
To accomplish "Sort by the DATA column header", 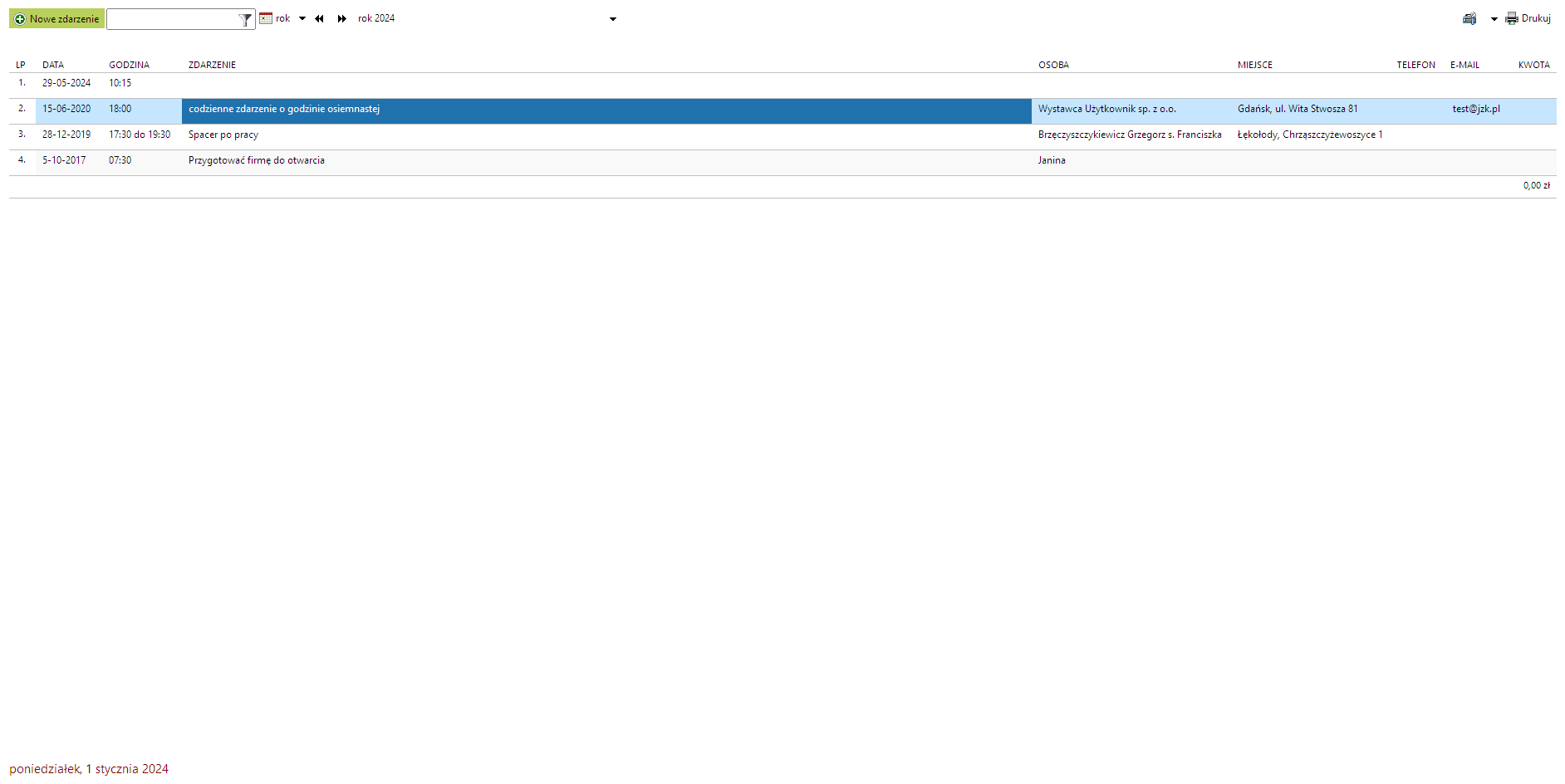I will coord(53,65).
